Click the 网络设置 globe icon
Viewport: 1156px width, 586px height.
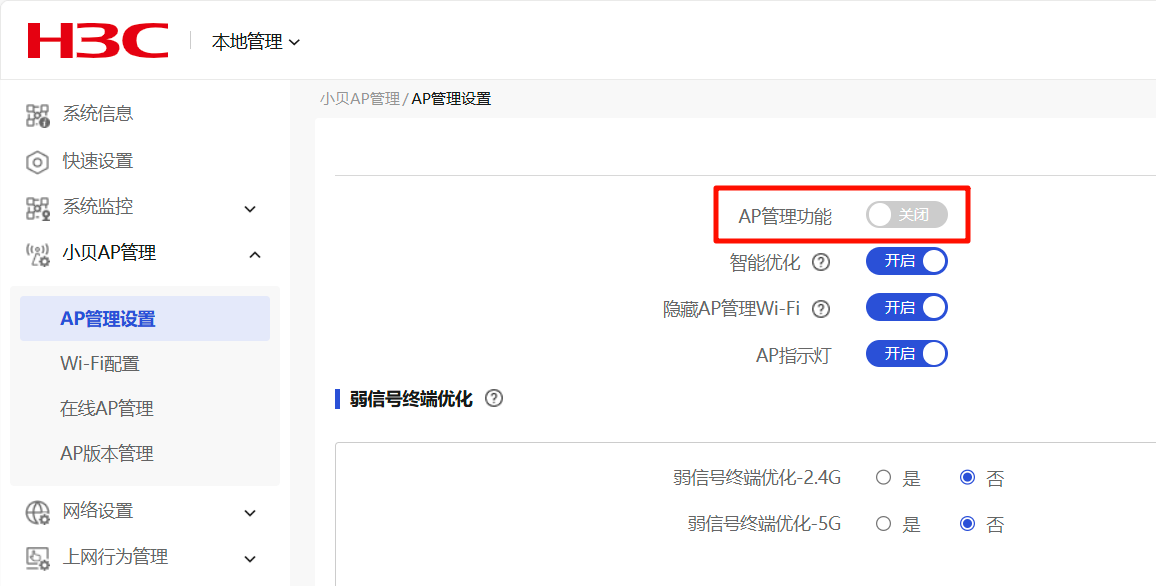(x=37, y=512)
